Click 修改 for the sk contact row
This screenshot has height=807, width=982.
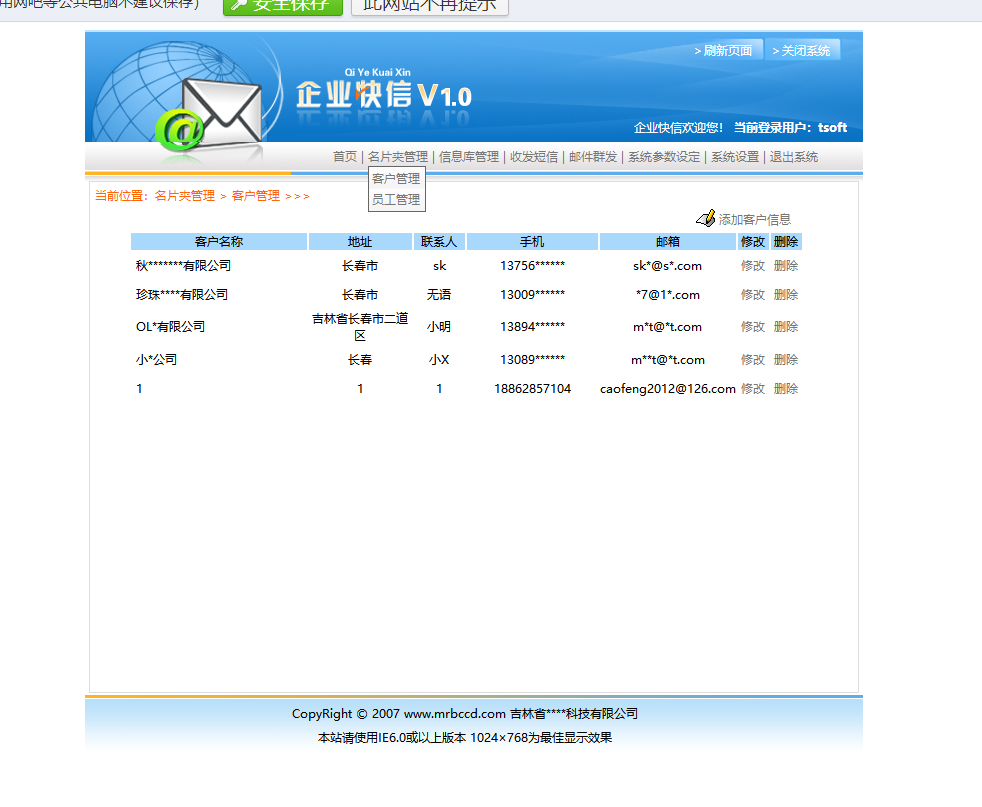753,265
